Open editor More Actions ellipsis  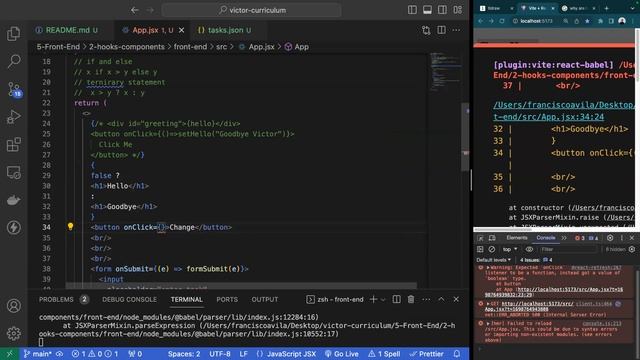click(x=456, y=30)
